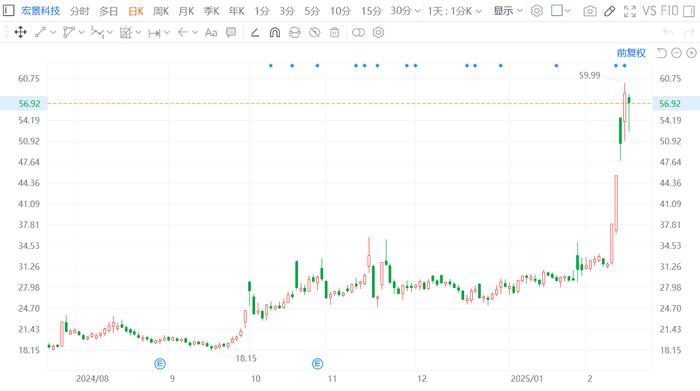Expand the 显示 display dropdown
Viewport: 700px width, 391px height.
[508, 11]
